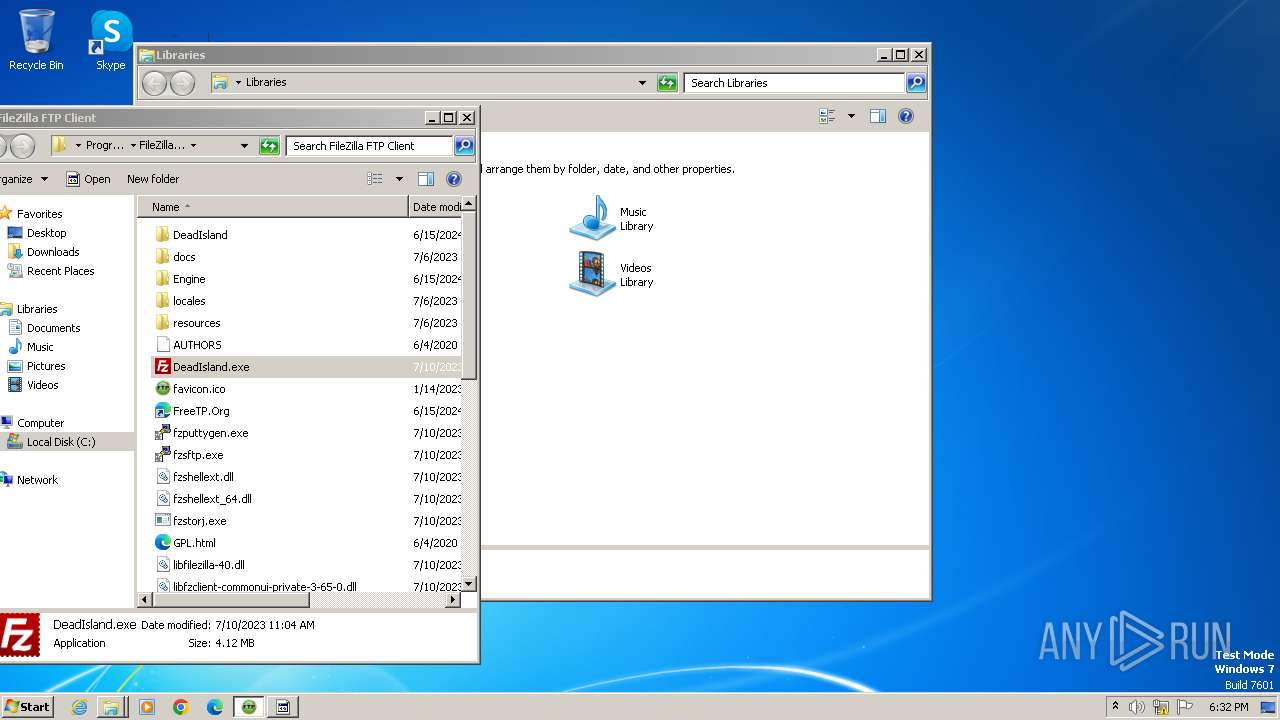The width and height of the screenshot is (1280, 720).
Task: Toggle preview pane in Libraries window
Action: tap(877, 116)
